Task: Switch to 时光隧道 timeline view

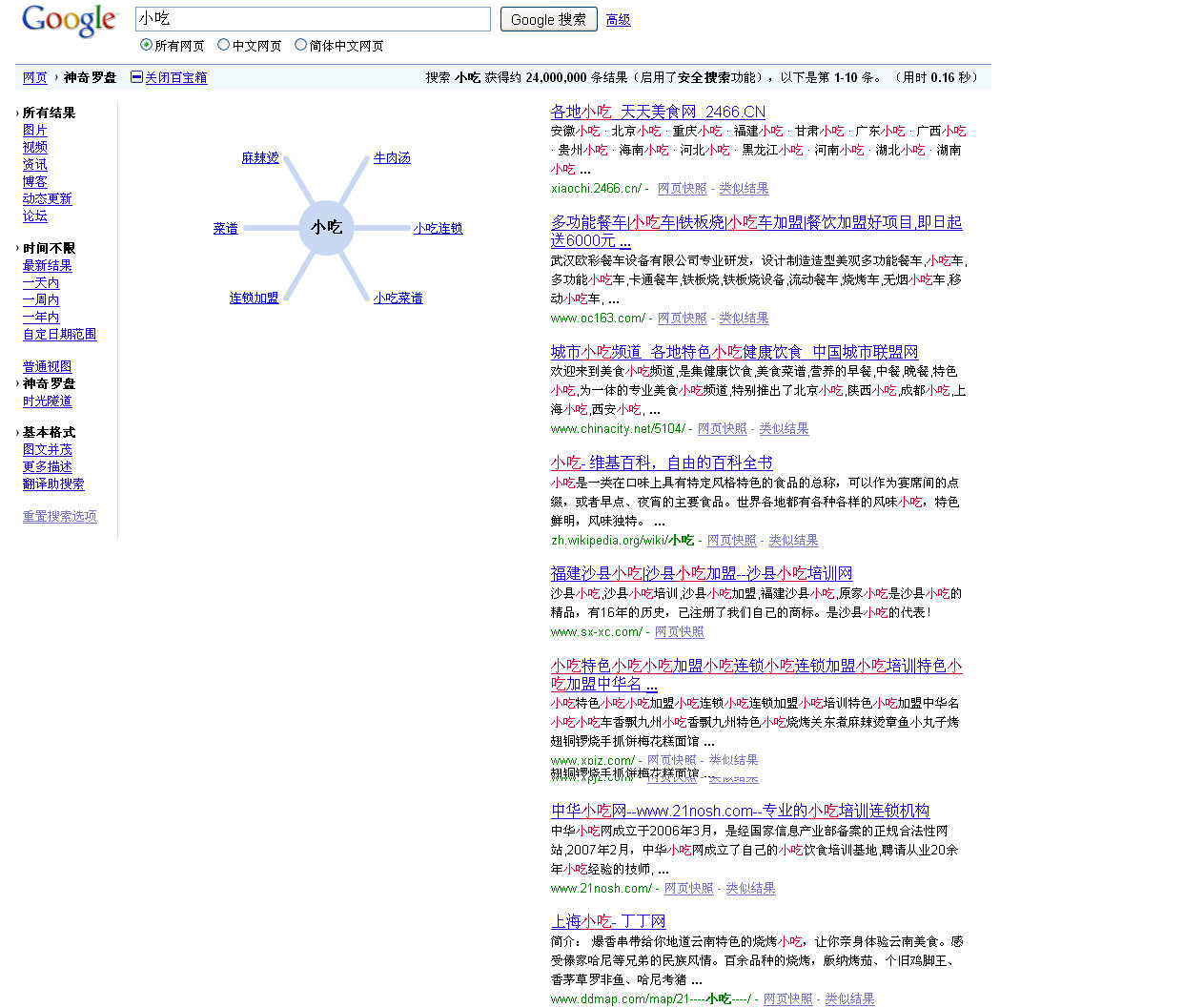Action: point(47,401)
